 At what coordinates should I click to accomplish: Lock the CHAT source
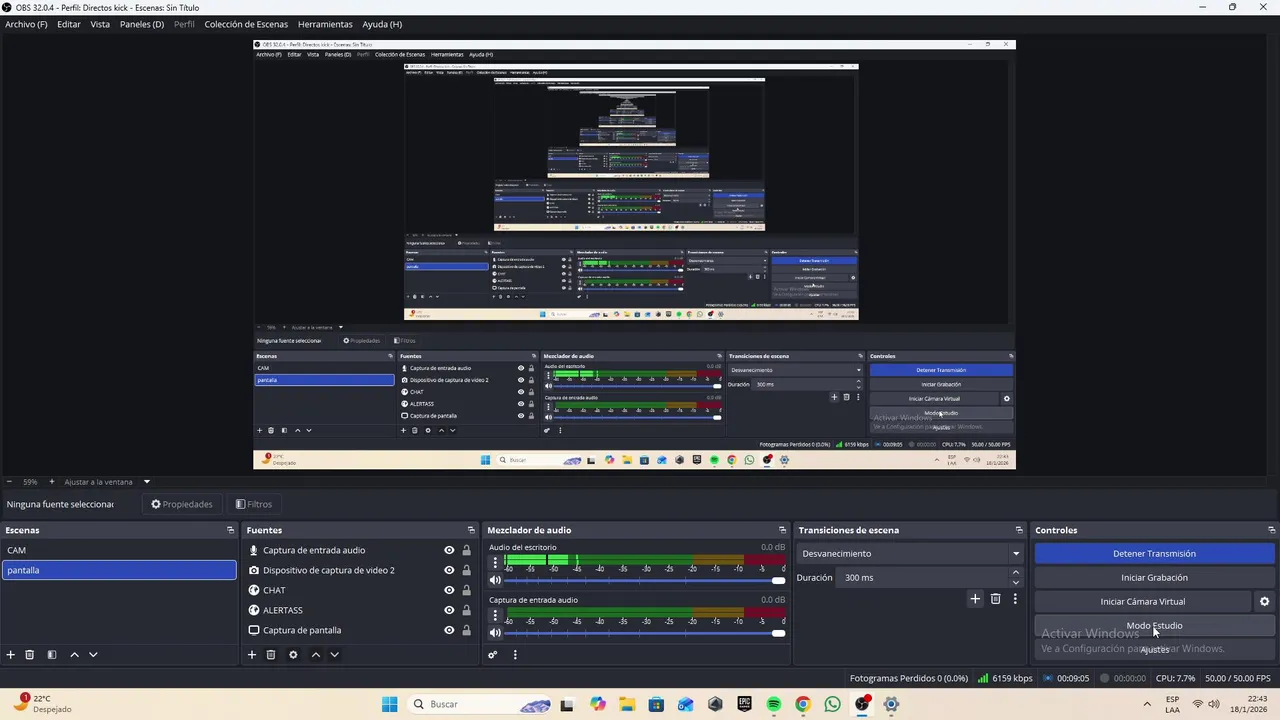[466, 590]
